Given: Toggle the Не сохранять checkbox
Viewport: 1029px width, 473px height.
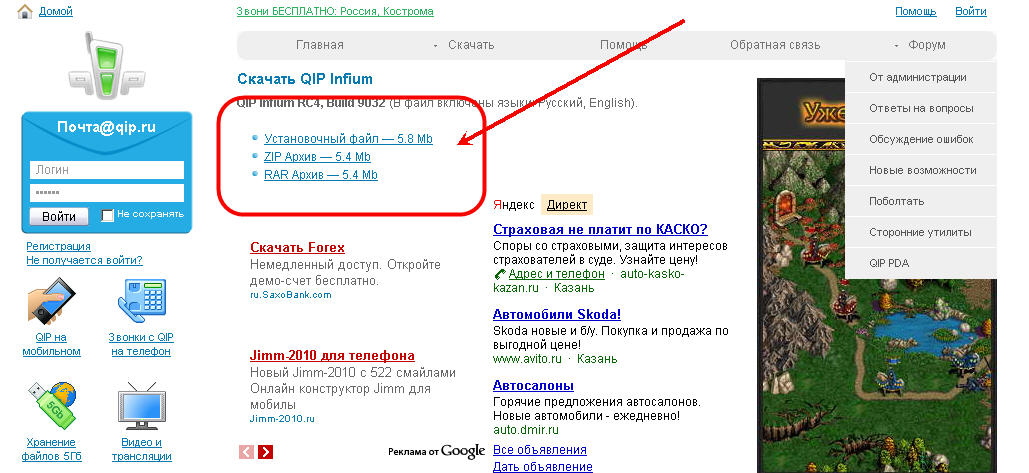Looking at the screenshot, I should (x=108, y=215).
